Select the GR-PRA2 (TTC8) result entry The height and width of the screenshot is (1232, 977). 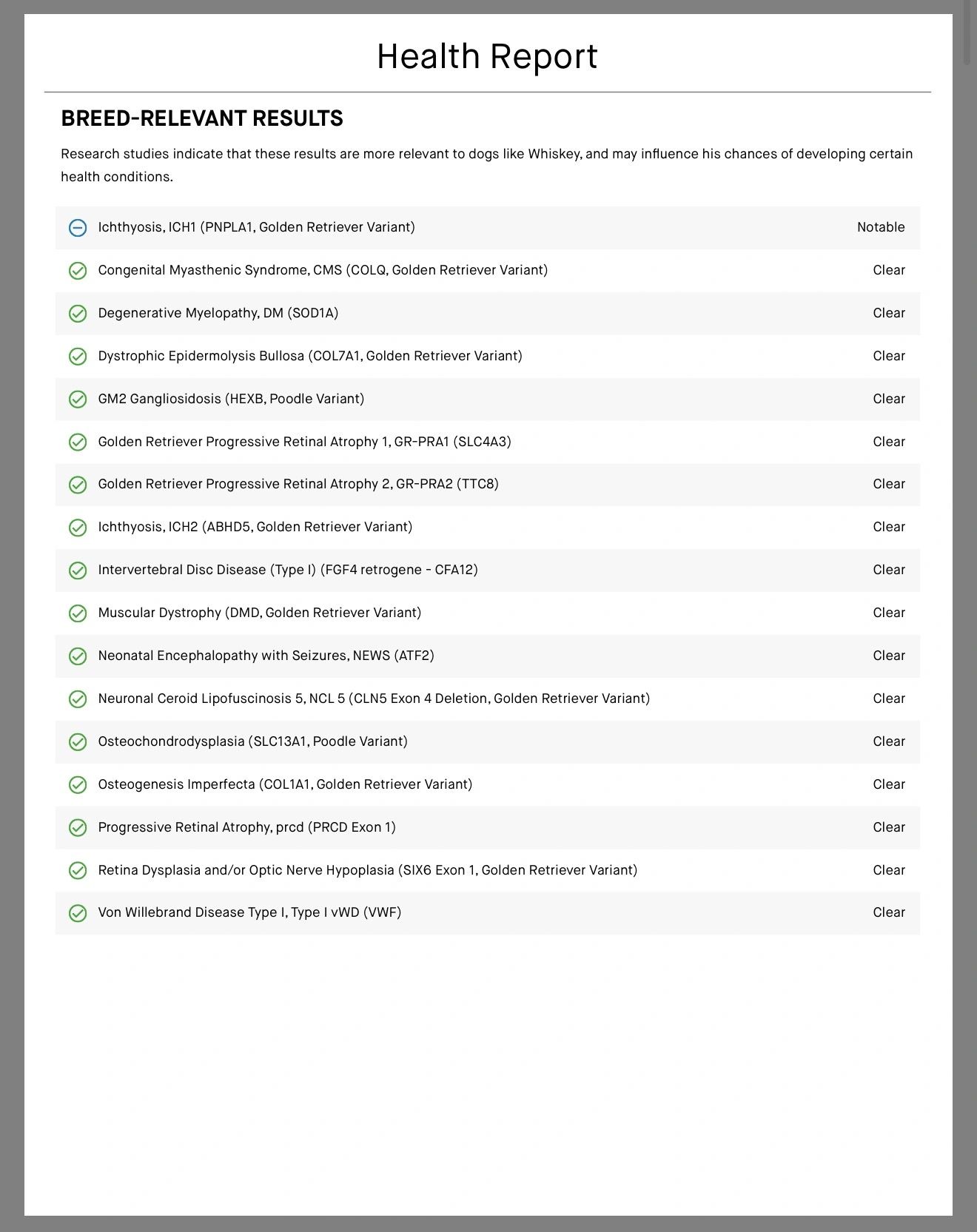click(x=298, y=484)
